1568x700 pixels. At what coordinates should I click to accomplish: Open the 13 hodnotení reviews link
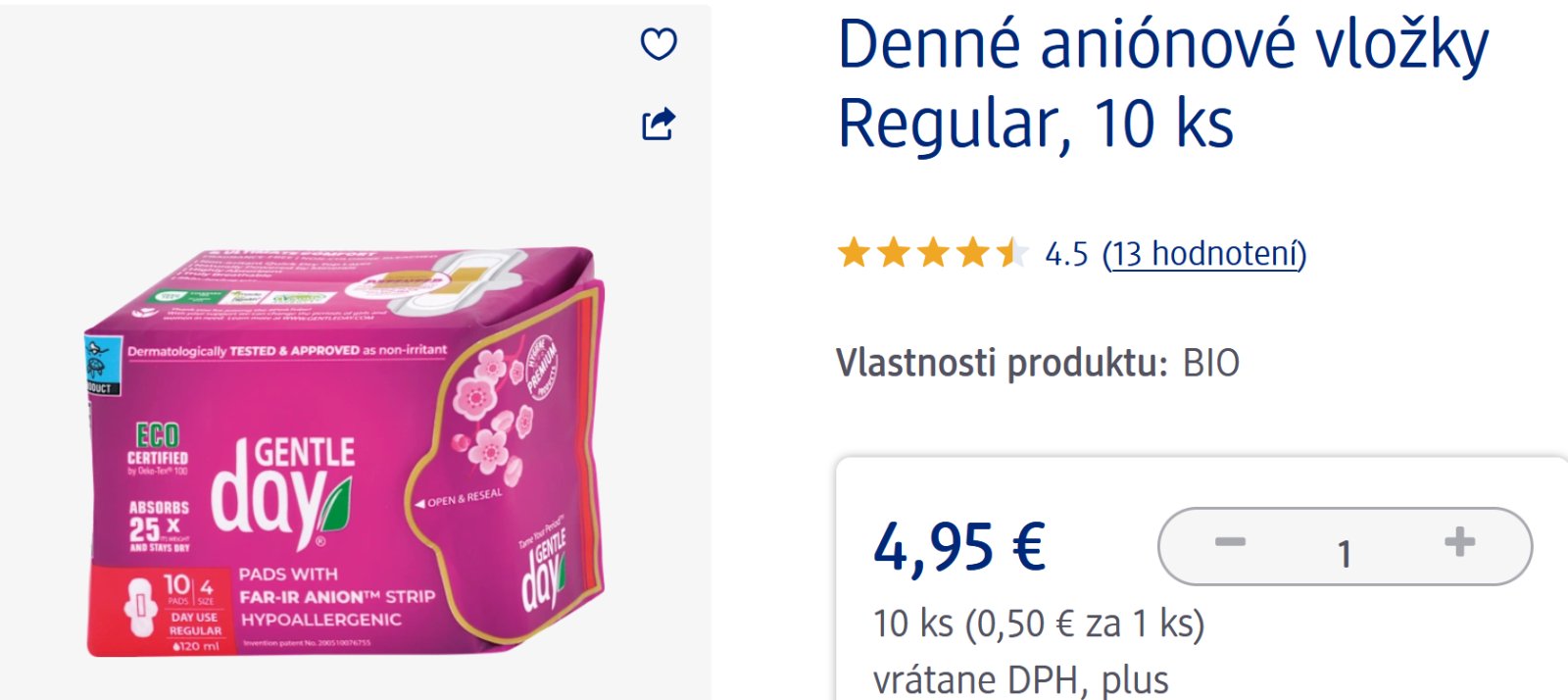point(1205,254)
